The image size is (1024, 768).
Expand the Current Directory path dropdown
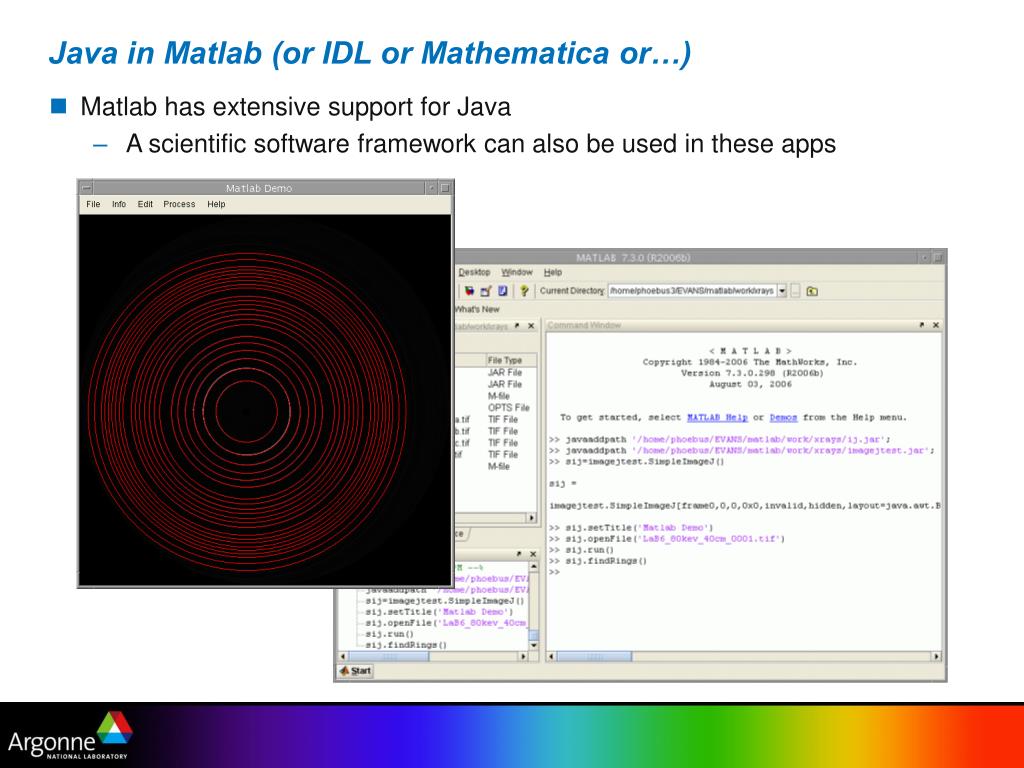point(782,291)
